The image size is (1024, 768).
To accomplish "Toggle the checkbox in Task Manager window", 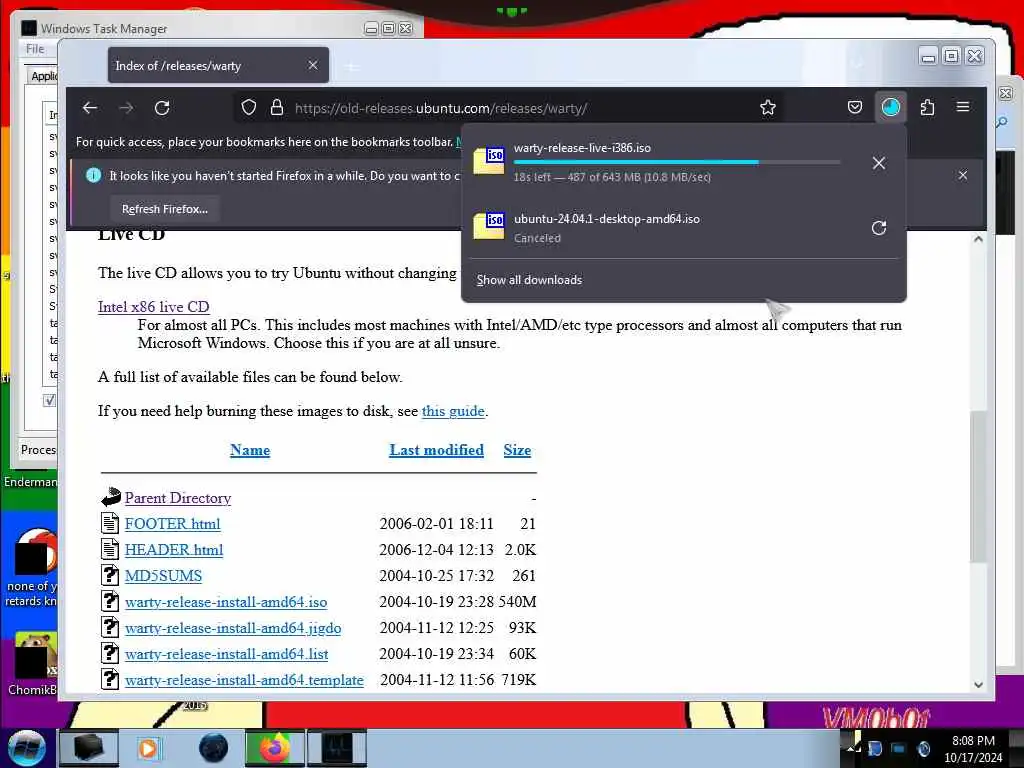I will pyautogui.click(x=50, y=400).
